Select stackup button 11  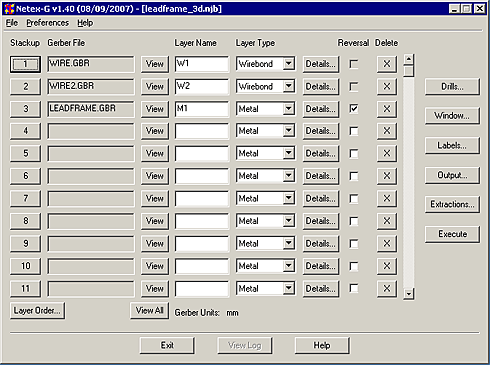pyautogui.click(x=25, y=289)
